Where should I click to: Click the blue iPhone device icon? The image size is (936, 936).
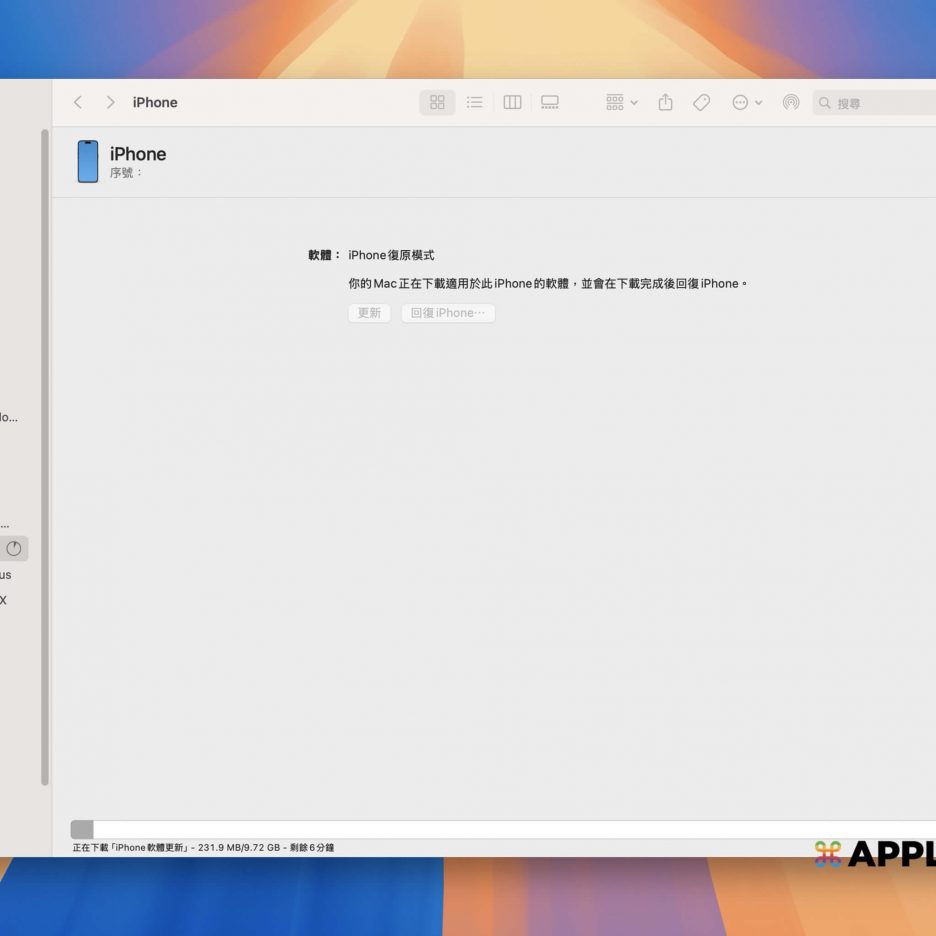[88, 162]
